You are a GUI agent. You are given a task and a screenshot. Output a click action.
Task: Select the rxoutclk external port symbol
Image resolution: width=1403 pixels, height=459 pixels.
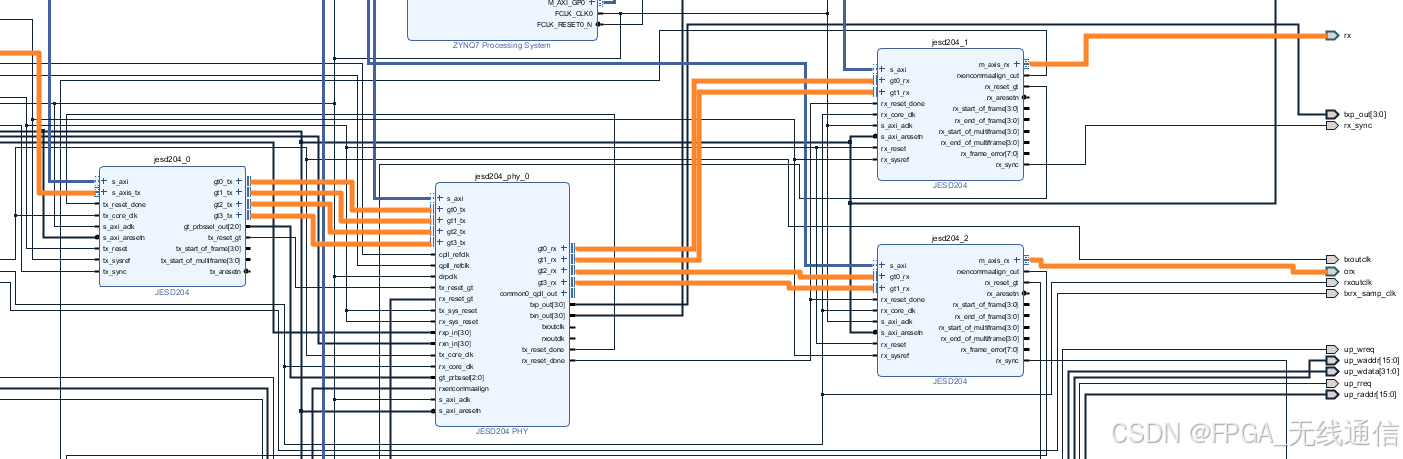pyautogui.click(x=1332, y=282)
